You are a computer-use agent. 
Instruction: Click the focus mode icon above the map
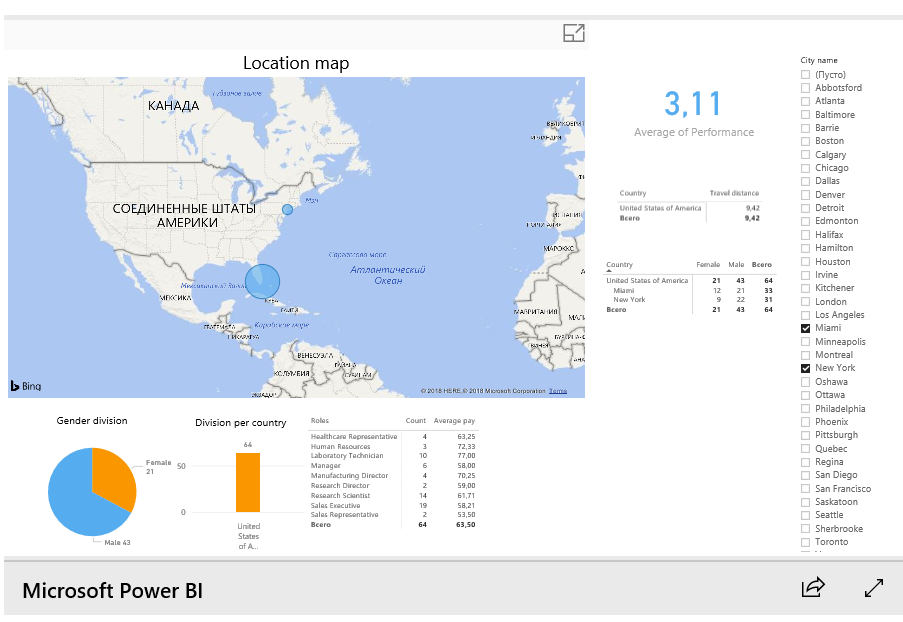(x=574, y=33)
